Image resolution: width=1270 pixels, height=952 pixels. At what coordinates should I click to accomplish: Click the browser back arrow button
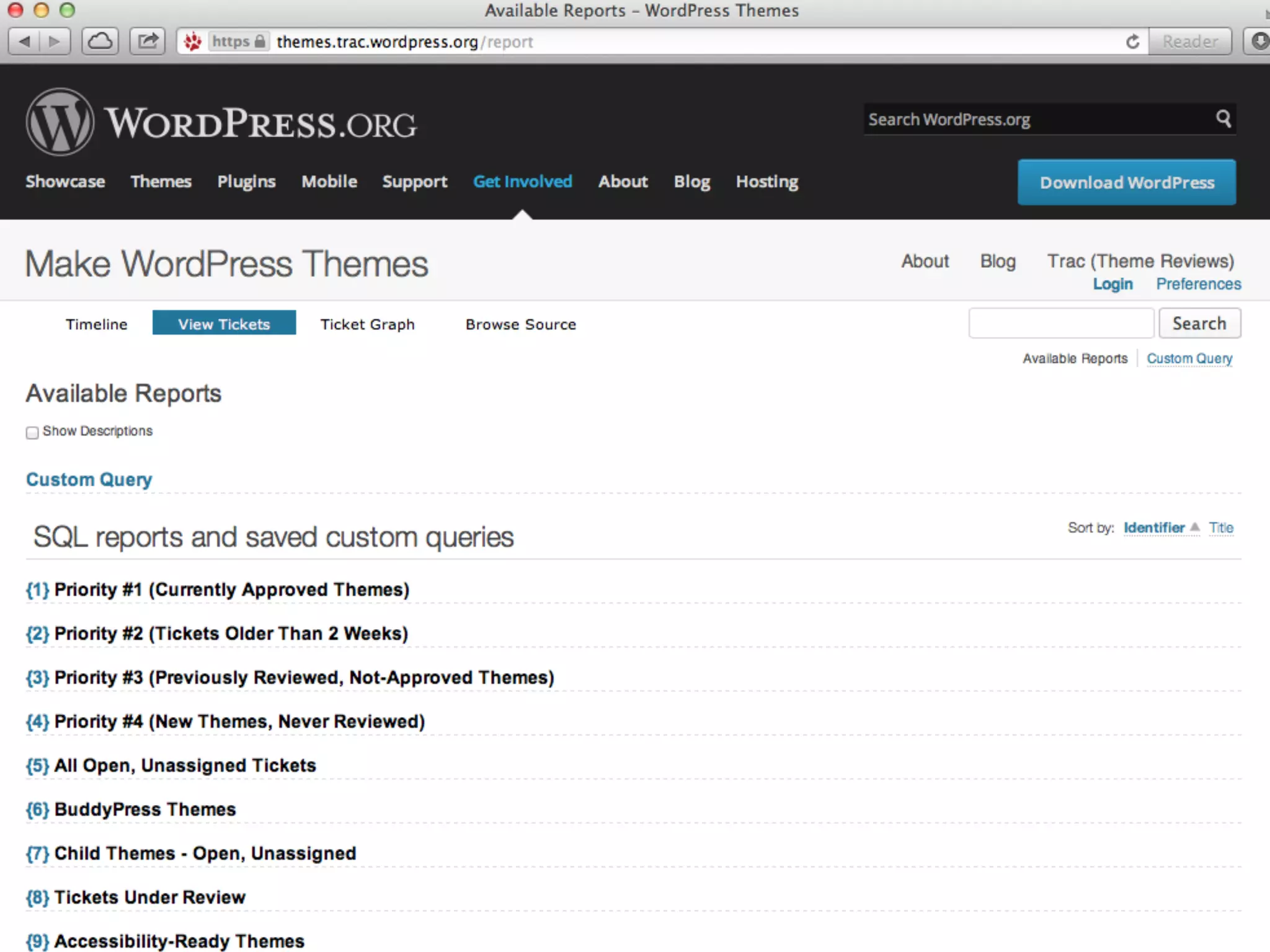tap(24, 42)
